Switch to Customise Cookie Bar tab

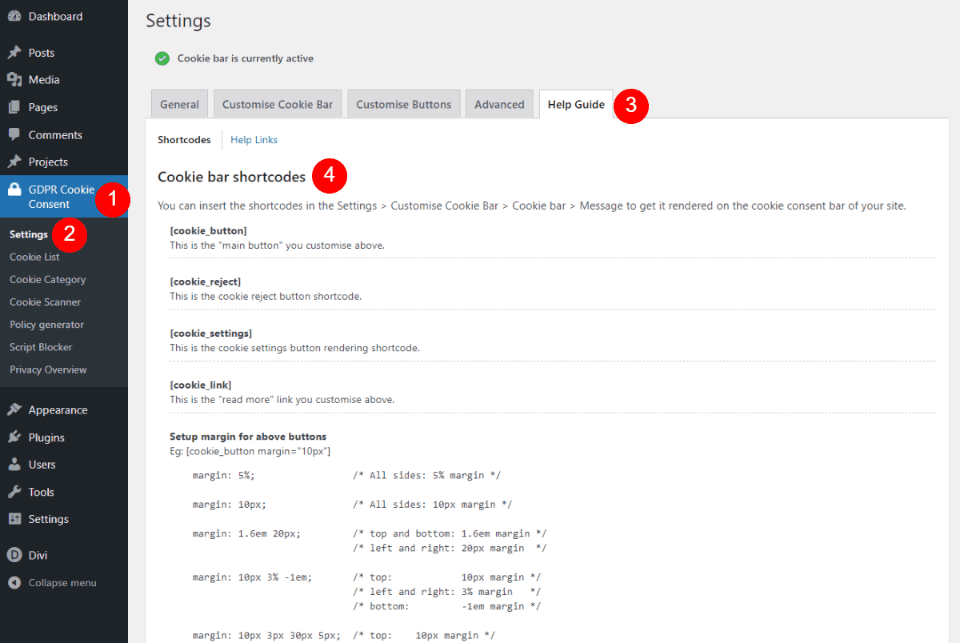[x=276, y=104]
